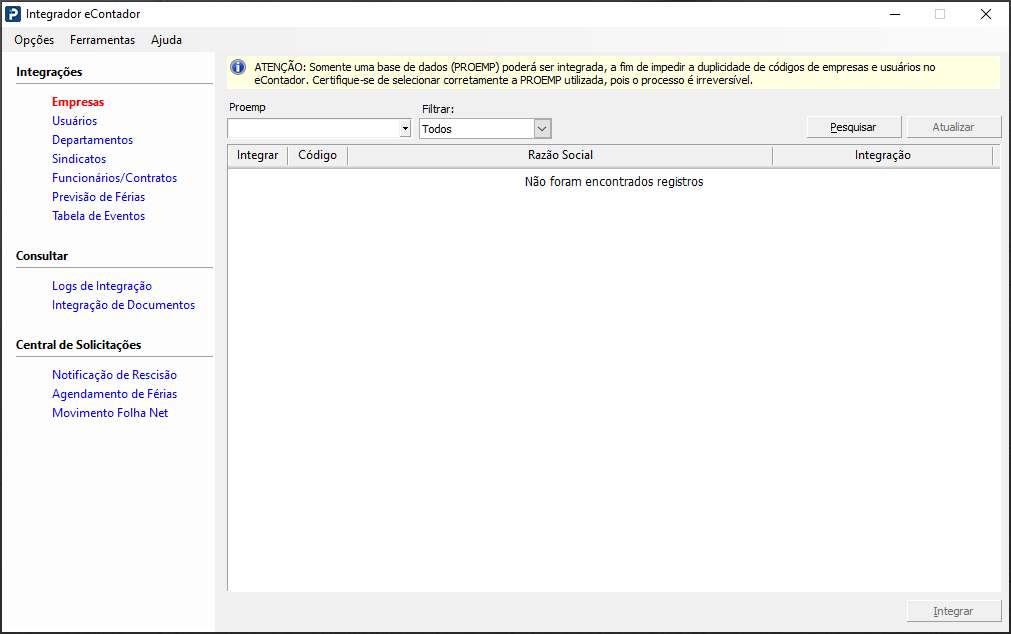
Task: Select Empresas in the Integrações list
Action: click(78, 102)
